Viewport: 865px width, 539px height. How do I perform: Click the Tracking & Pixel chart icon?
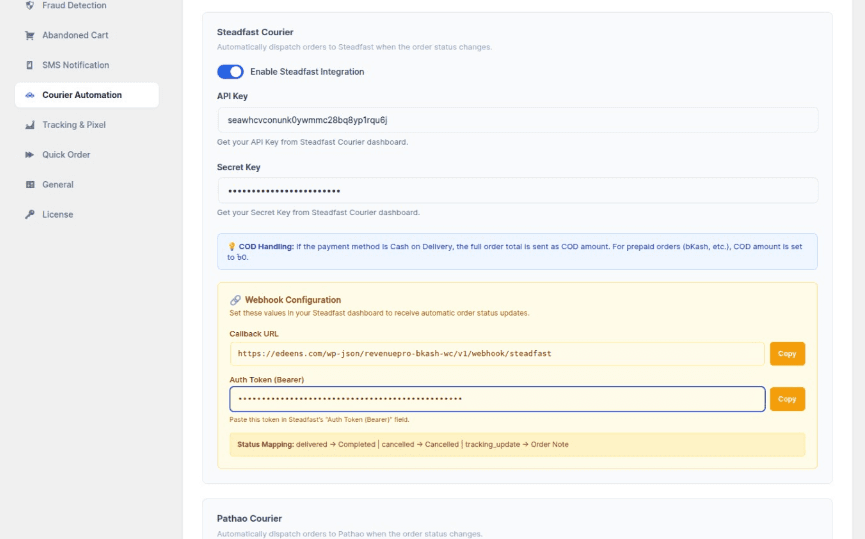30,125
